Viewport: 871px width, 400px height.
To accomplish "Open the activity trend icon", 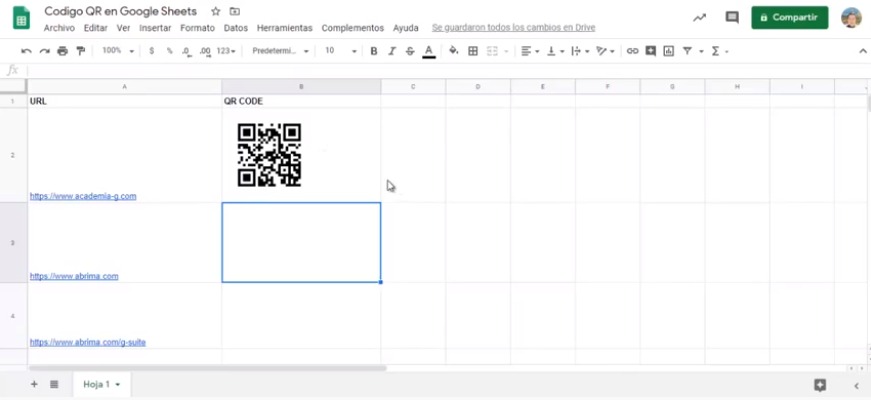I will 699,18.
